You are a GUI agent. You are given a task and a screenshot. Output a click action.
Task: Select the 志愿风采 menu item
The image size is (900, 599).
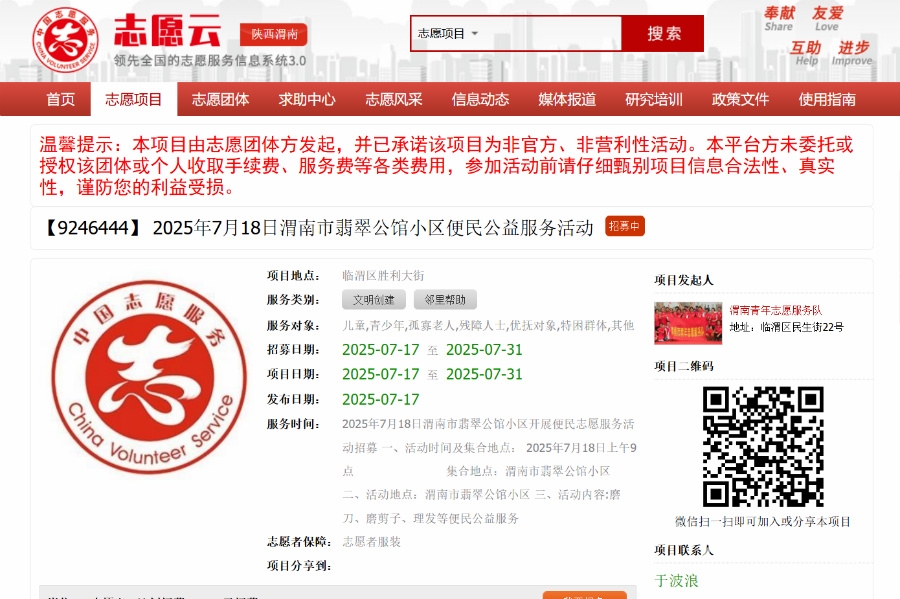[x=393, y=99]
